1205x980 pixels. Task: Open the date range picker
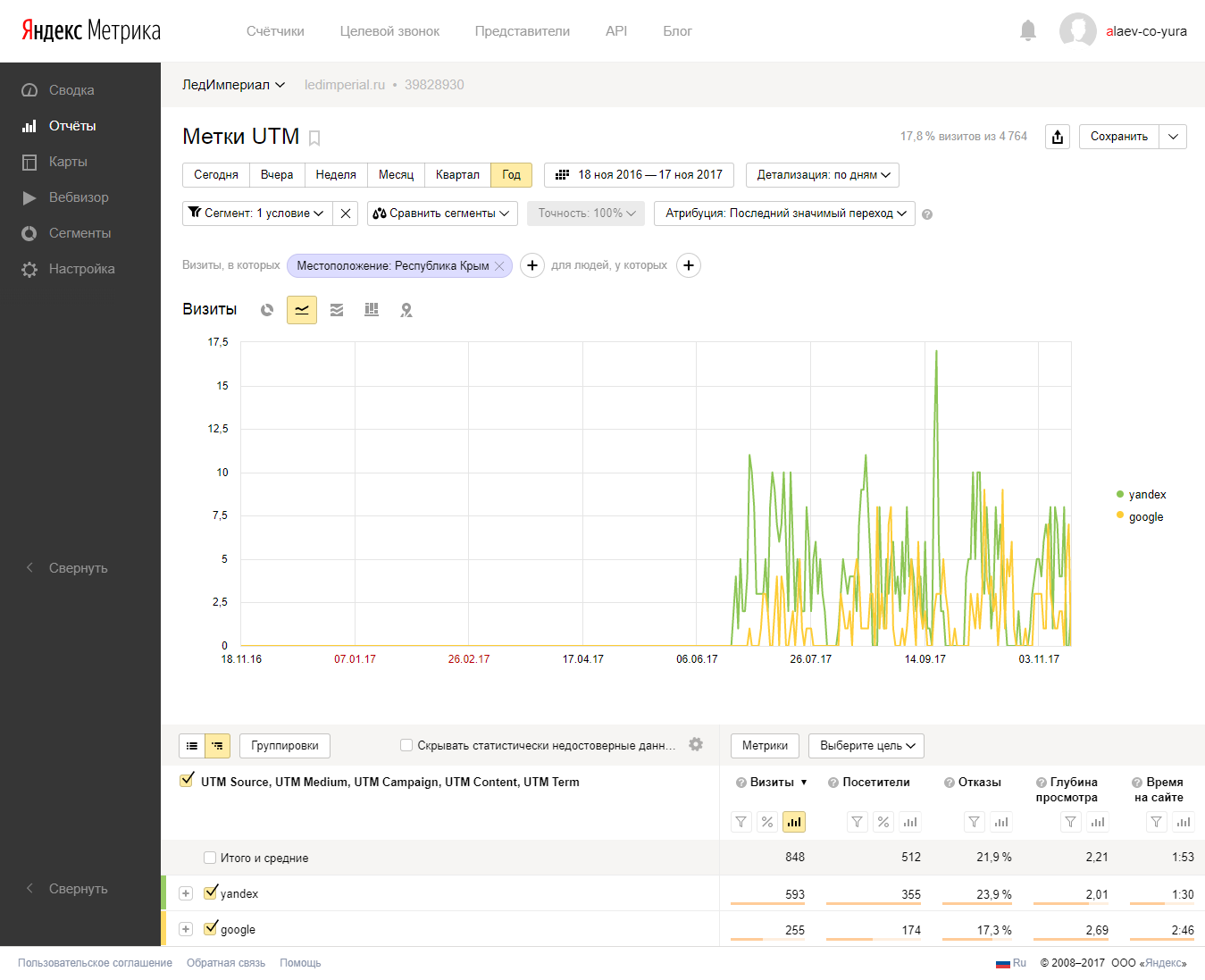[x=639, y=175]
